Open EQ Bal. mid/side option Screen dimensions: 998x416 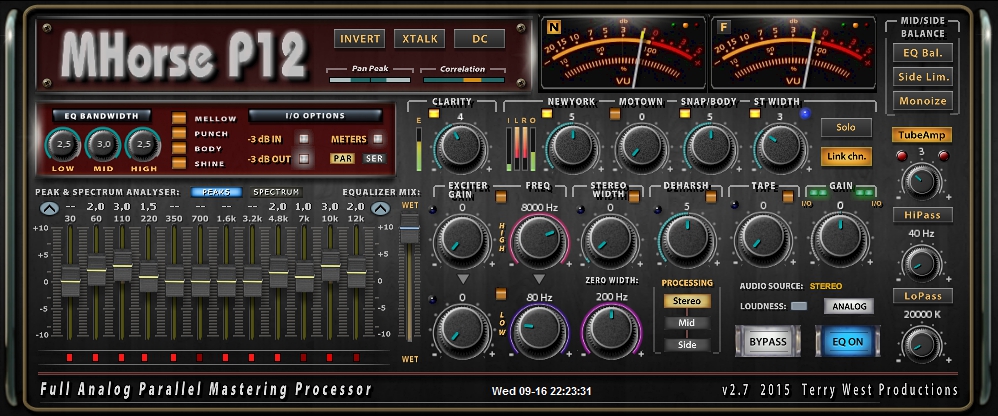click(x=922, y=53)
